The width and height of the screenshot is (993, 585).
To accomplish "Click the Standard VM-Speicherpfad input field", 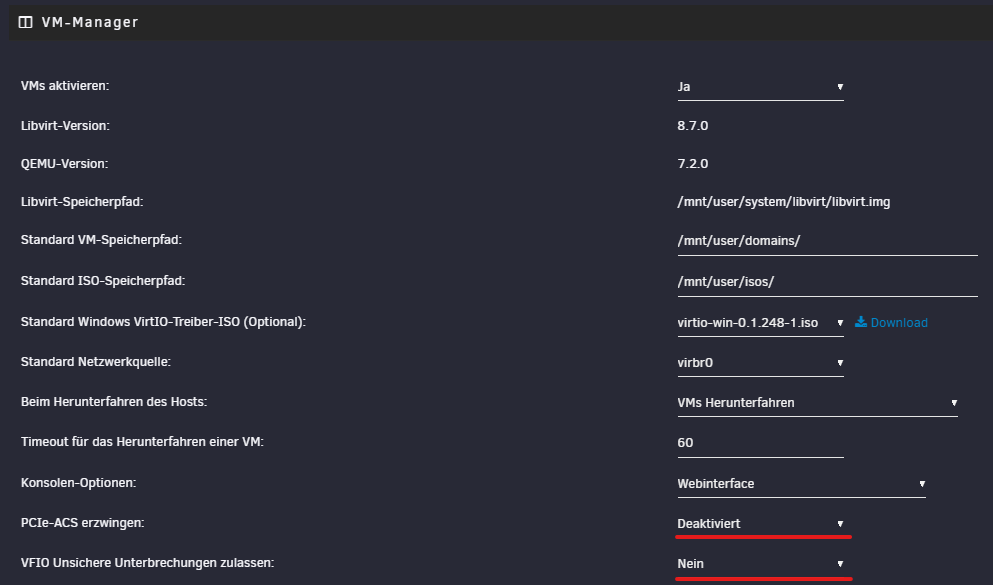I will point(827,241).
